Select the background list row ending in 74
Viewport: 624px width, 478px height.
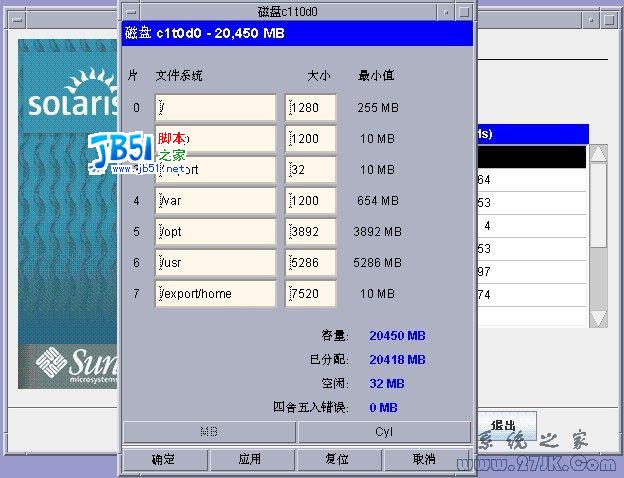532,295
